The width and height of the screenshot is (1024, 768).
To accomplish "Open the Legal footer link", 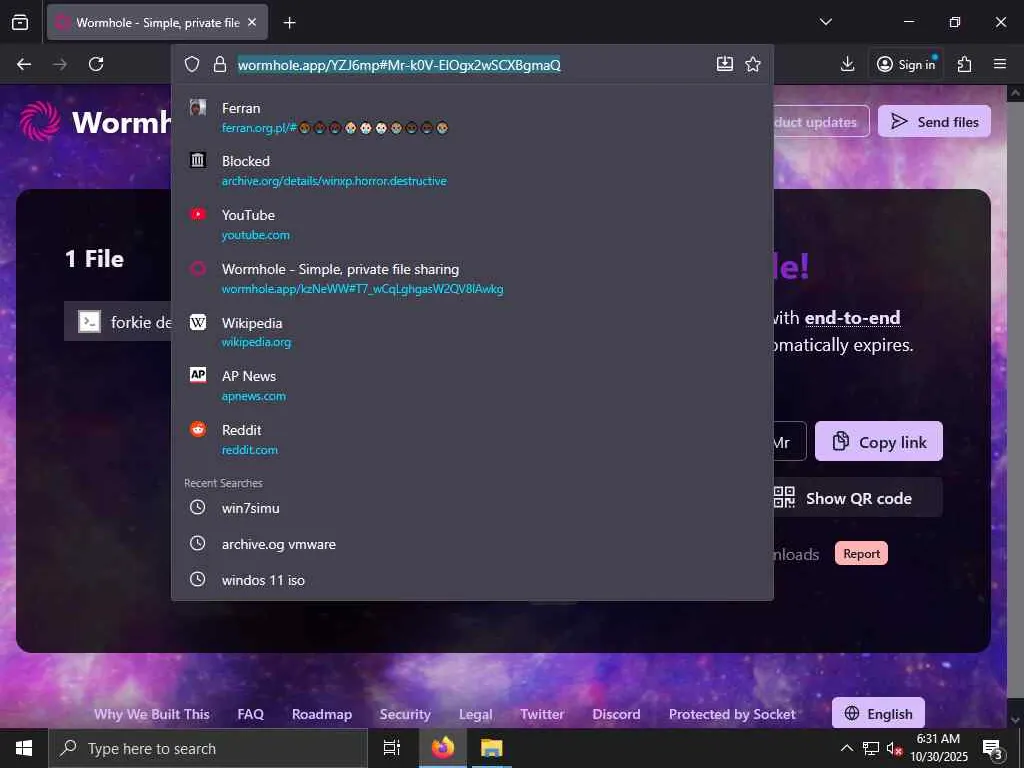I will [475, 714].
